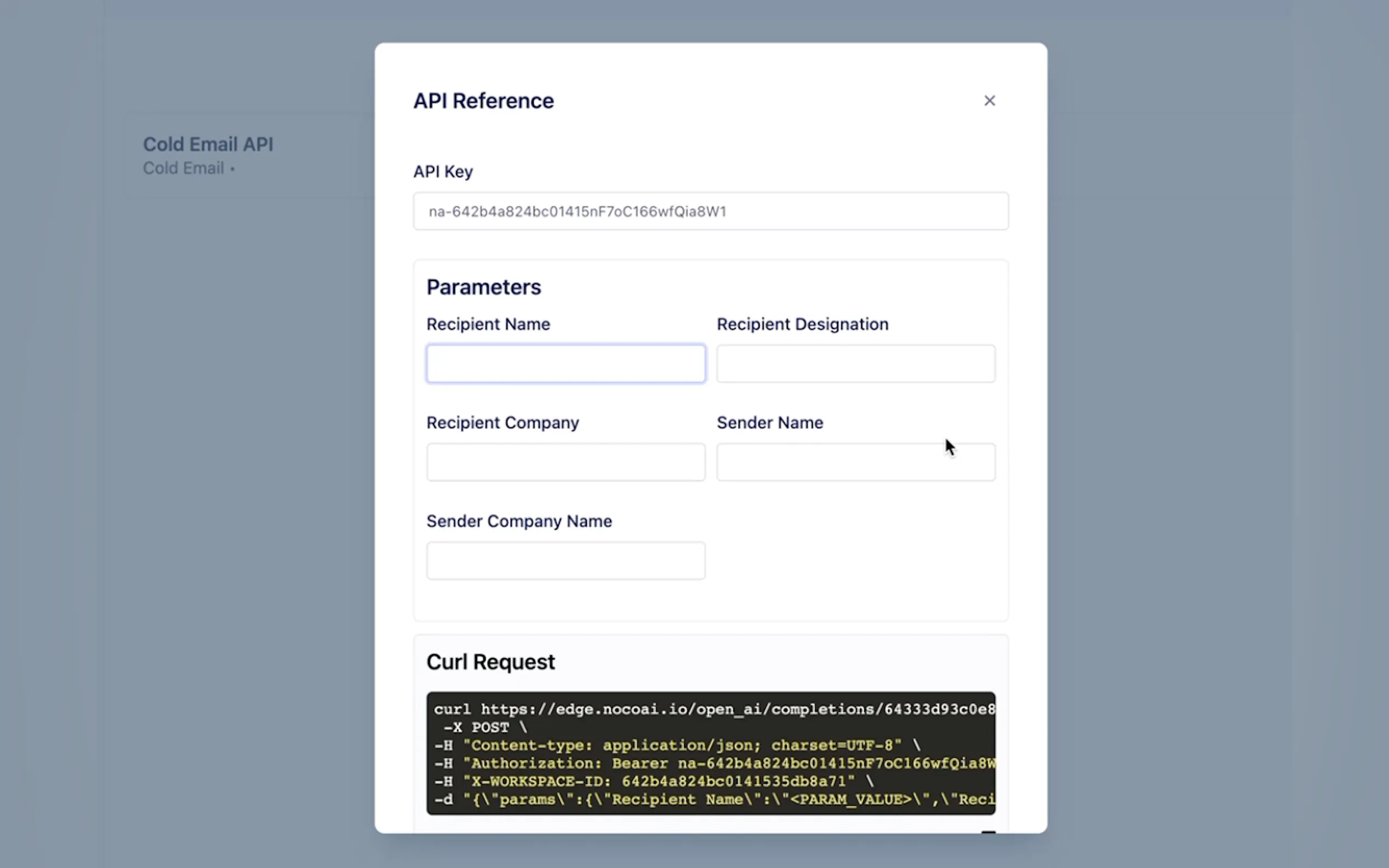Click the API Key value field

coord(710,211)
